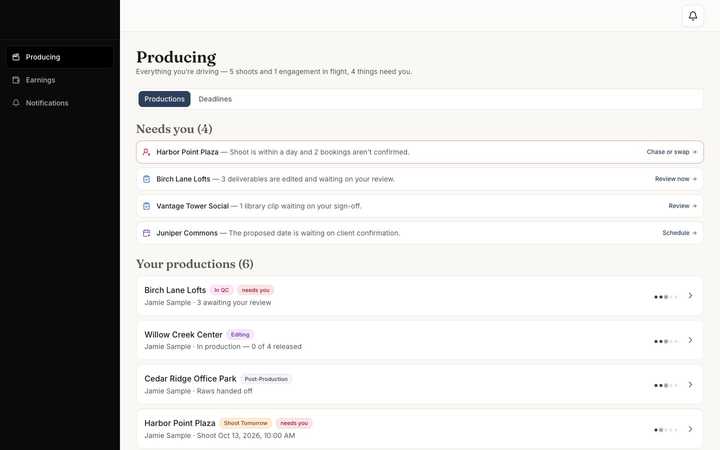This screenshot has height=450, width=720.
Task: Click 'Raws handed off' text
Action: [225, 391]
